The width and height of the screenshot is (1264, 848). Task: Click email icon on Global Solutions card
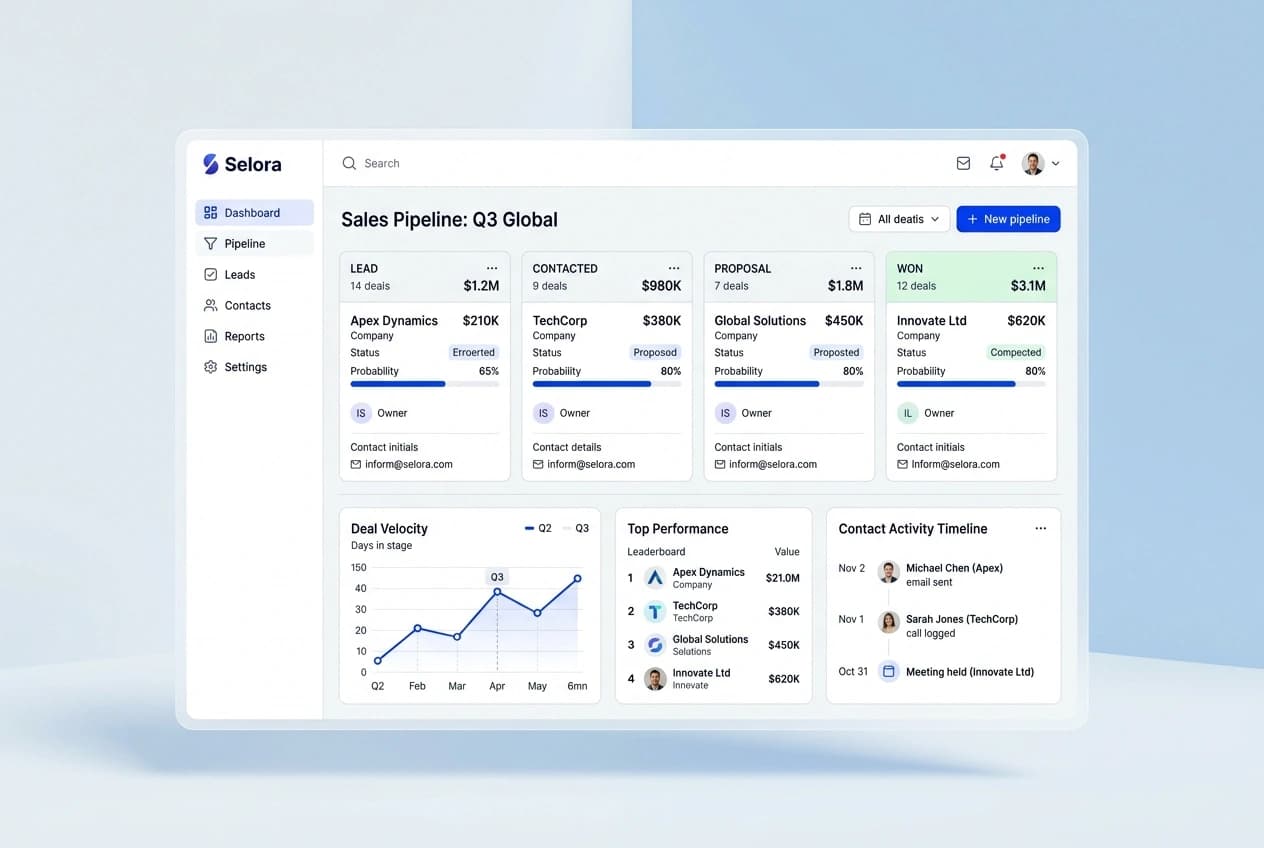(720, 464)
